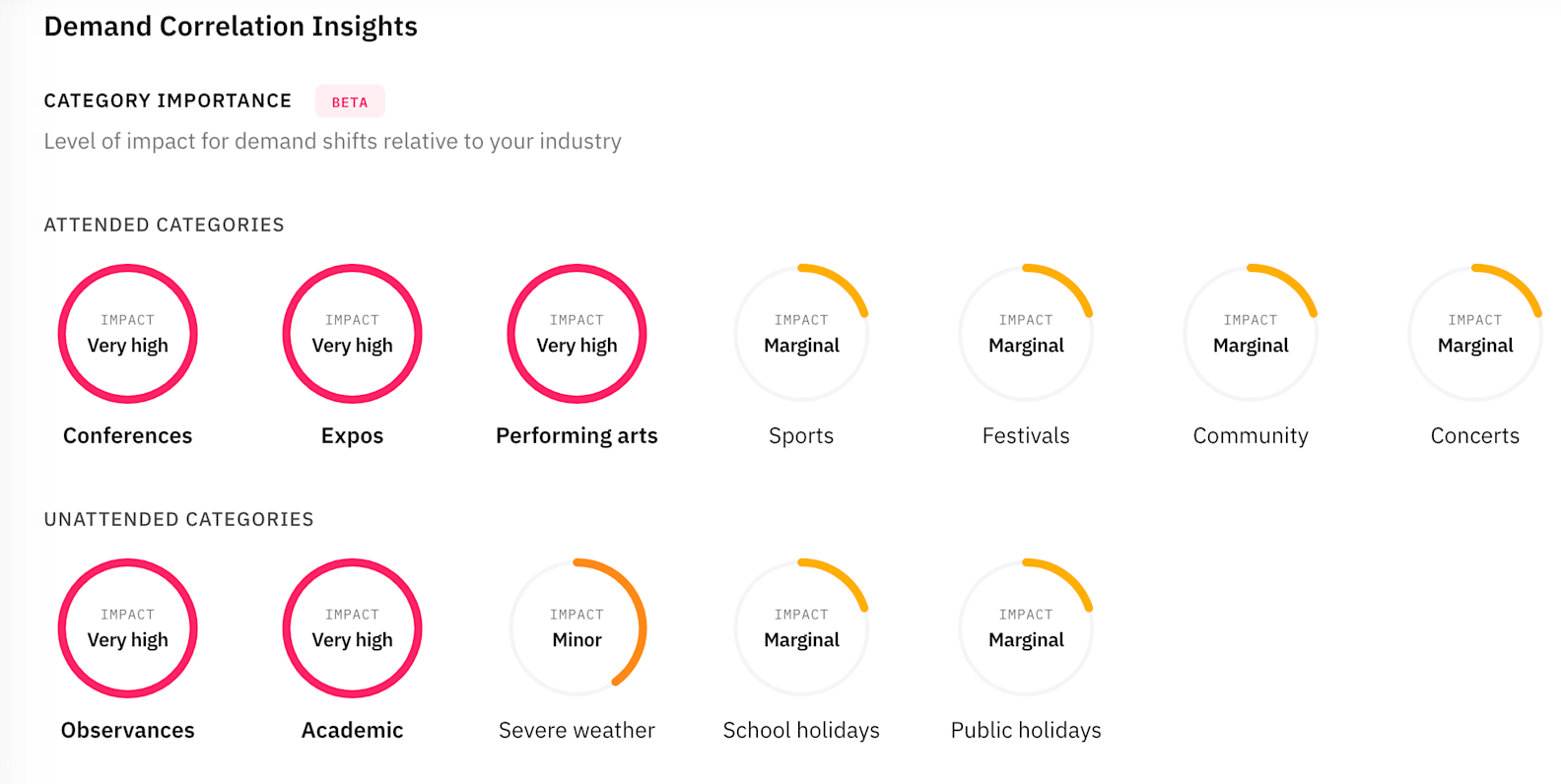
Task: Open the Performing arts impact circle
Action: tap(577, 334)
